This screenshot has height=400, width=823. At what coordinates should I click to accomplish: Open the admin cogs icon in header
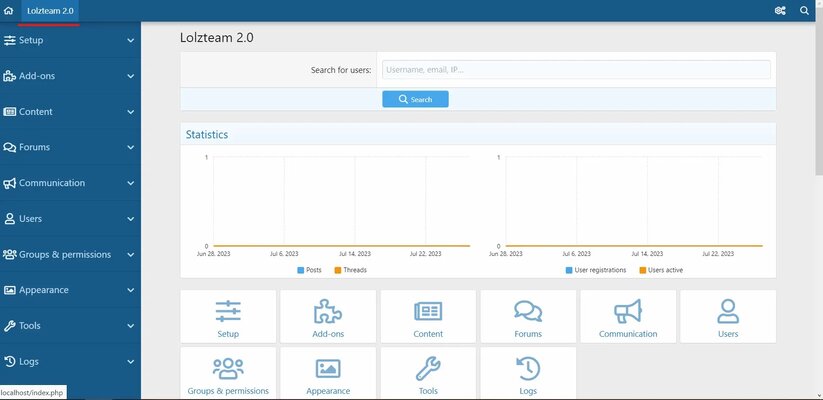pyautogui.click(x=780, y=10)
